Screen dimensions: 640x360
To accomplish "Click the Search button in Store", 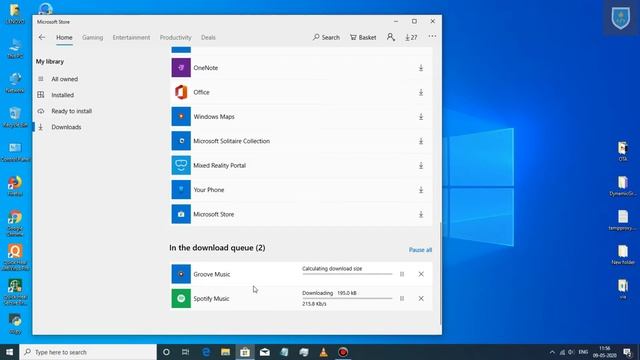I will (326, 37).
